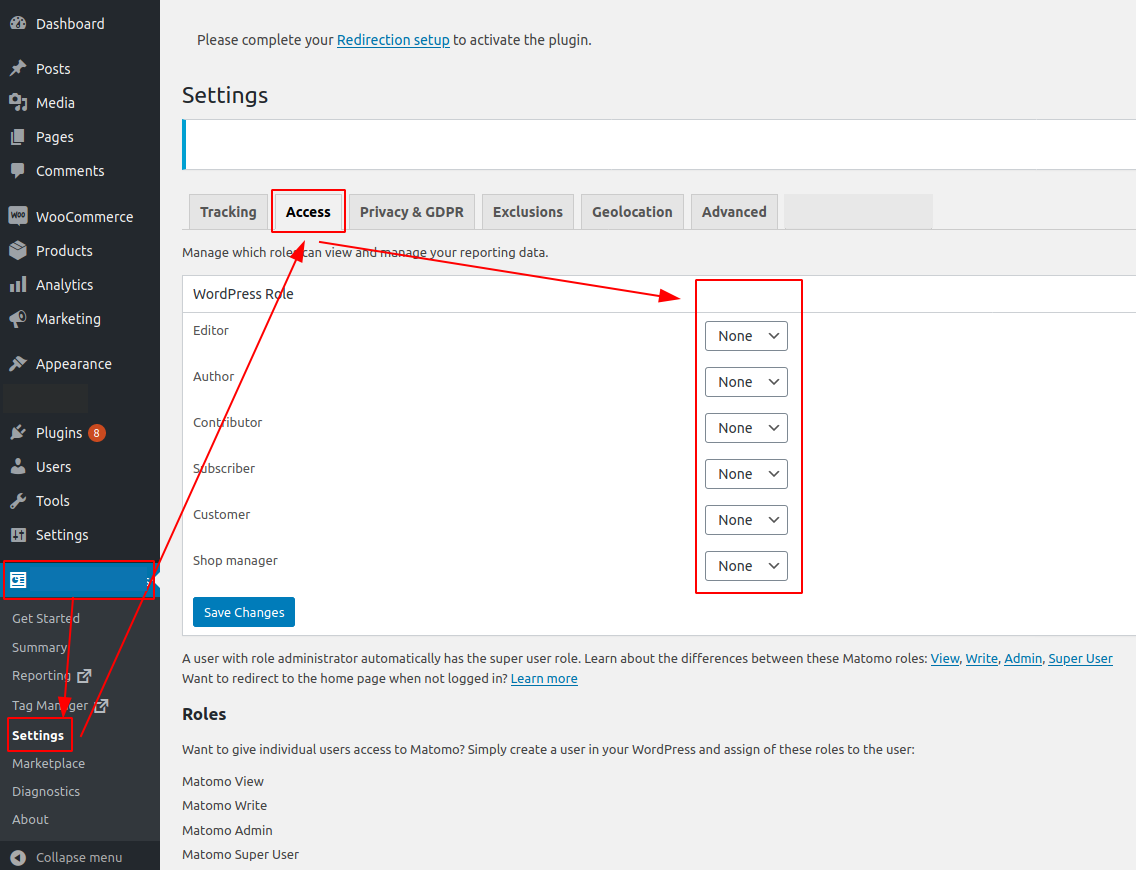Open the WooCommerce menu icon
Image resolution: width=1136 pixels, height=870 pixels.
21,216
